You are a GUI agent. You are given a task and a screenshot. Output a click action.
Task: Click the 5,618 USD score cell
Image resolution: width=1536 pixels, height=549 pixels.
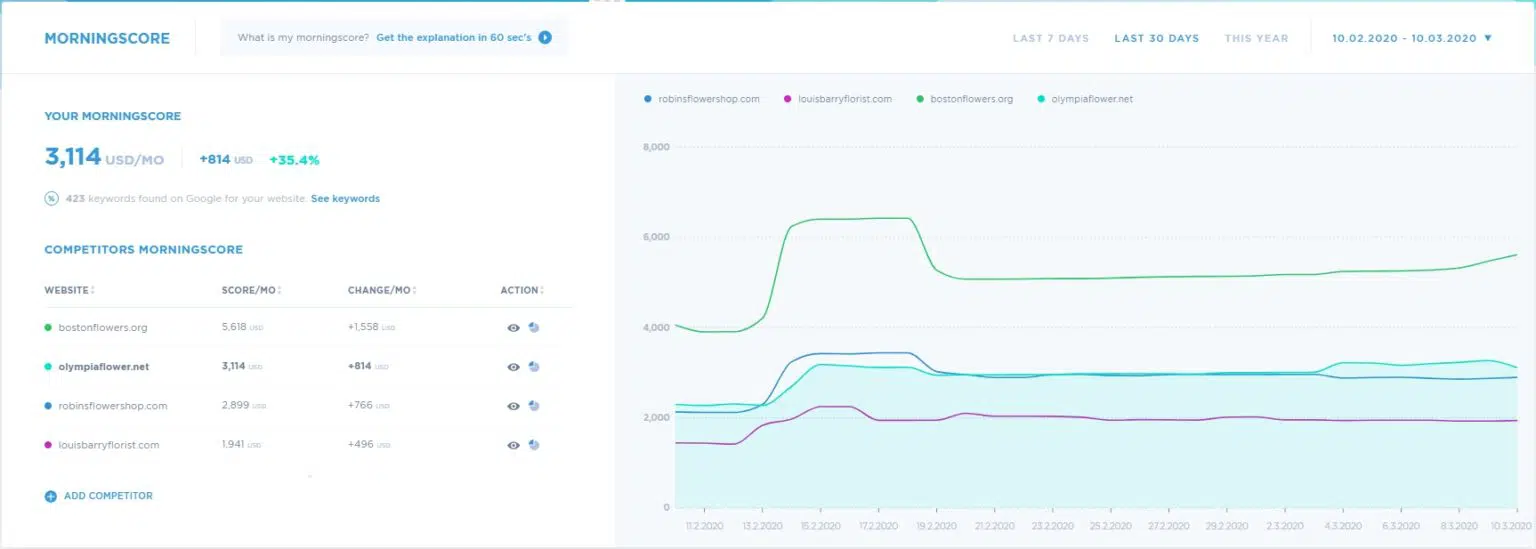(x=241, y=327)
